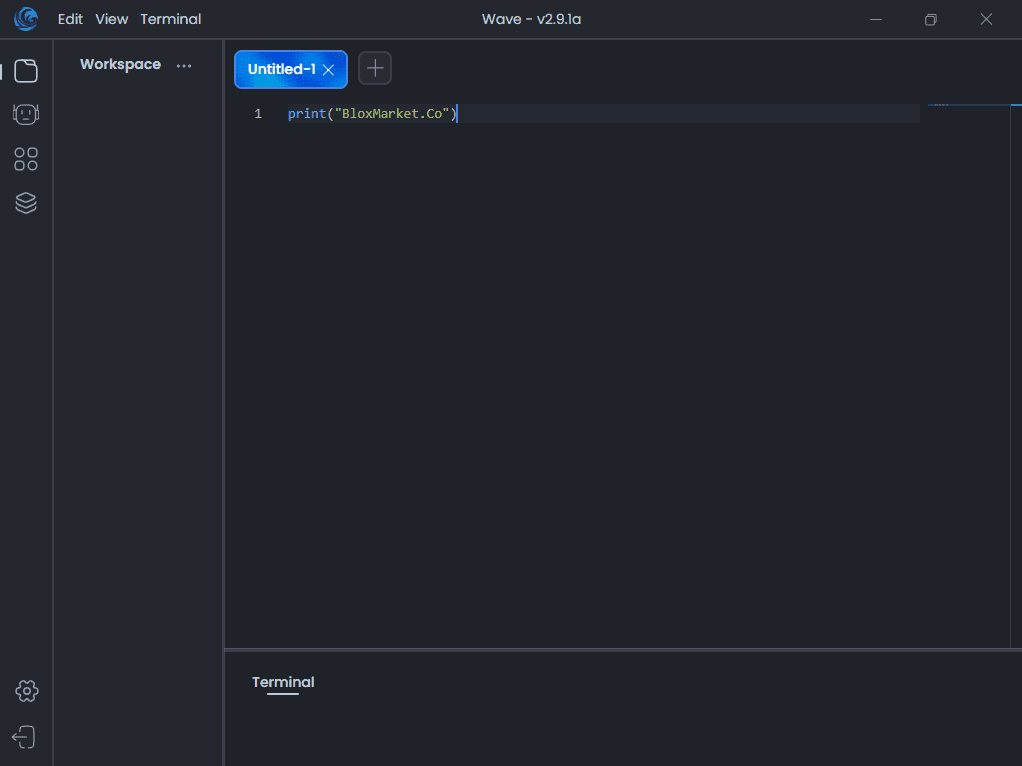Viewport: 1022px width, 766px height.
Task: Open the Edit menu
Action: [70, 19]
